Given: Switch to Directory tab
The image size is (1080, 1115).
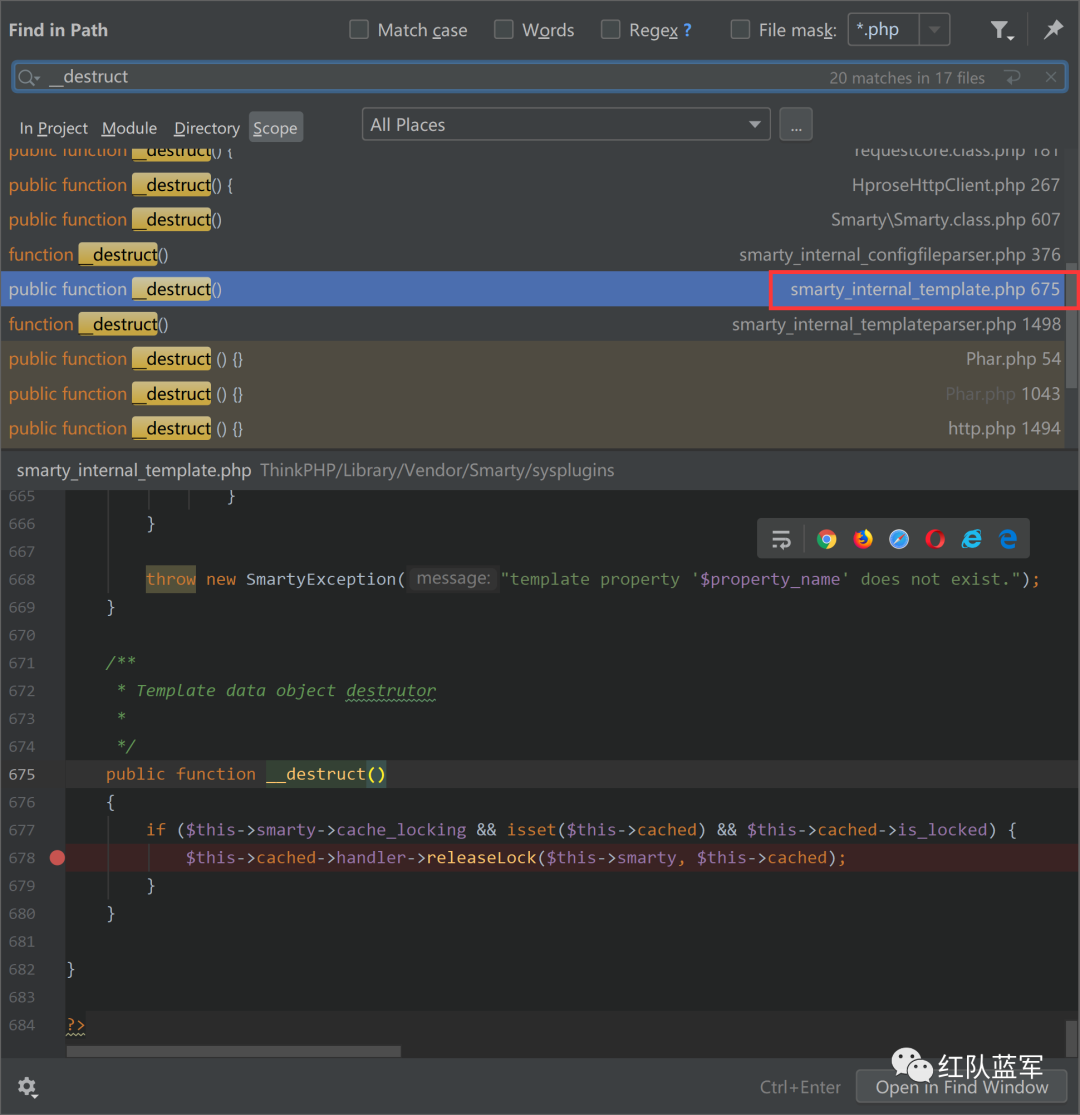Looking at the screenshot, I should click(x=207, y=128).
